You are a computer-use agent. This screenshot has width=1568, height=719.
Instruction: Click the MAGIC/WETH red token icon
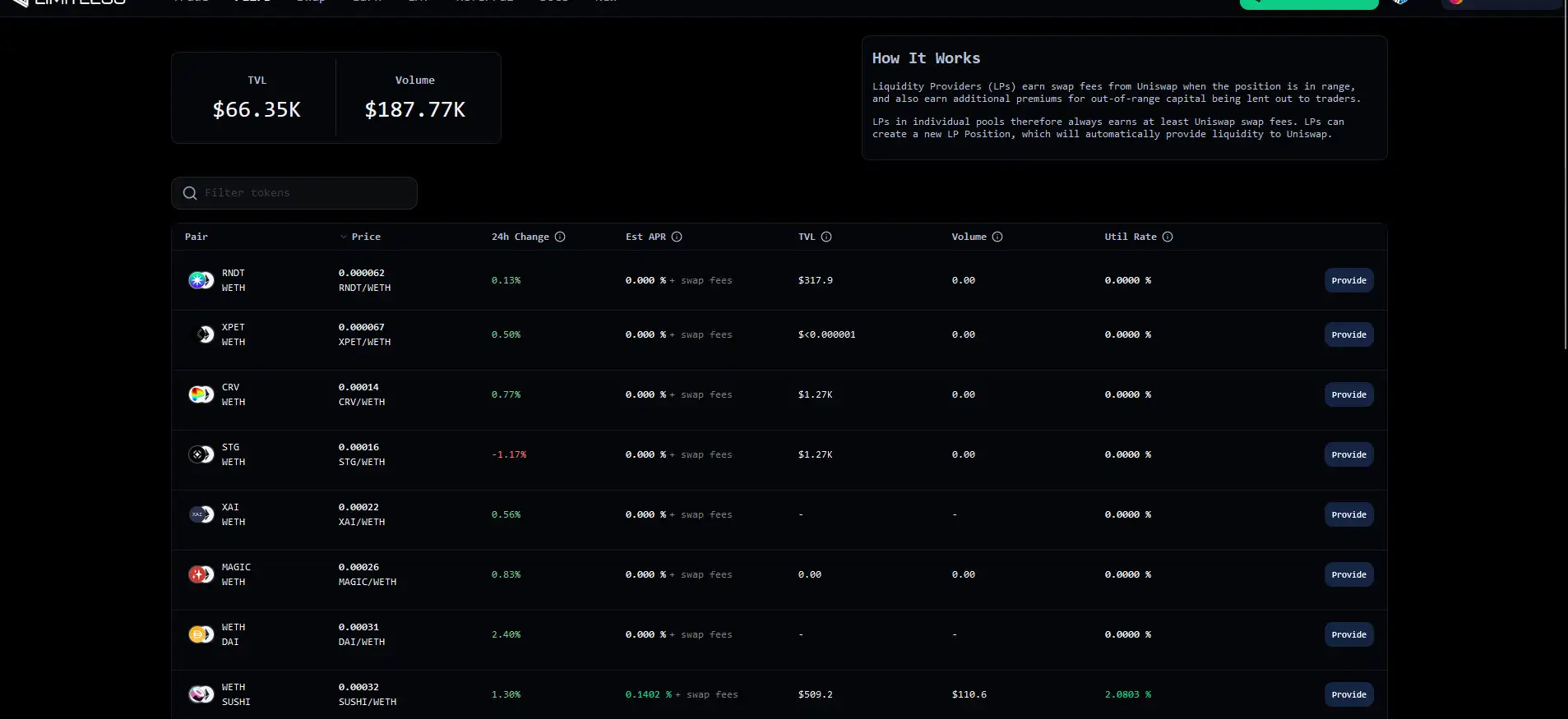click(x=201, y=574)
